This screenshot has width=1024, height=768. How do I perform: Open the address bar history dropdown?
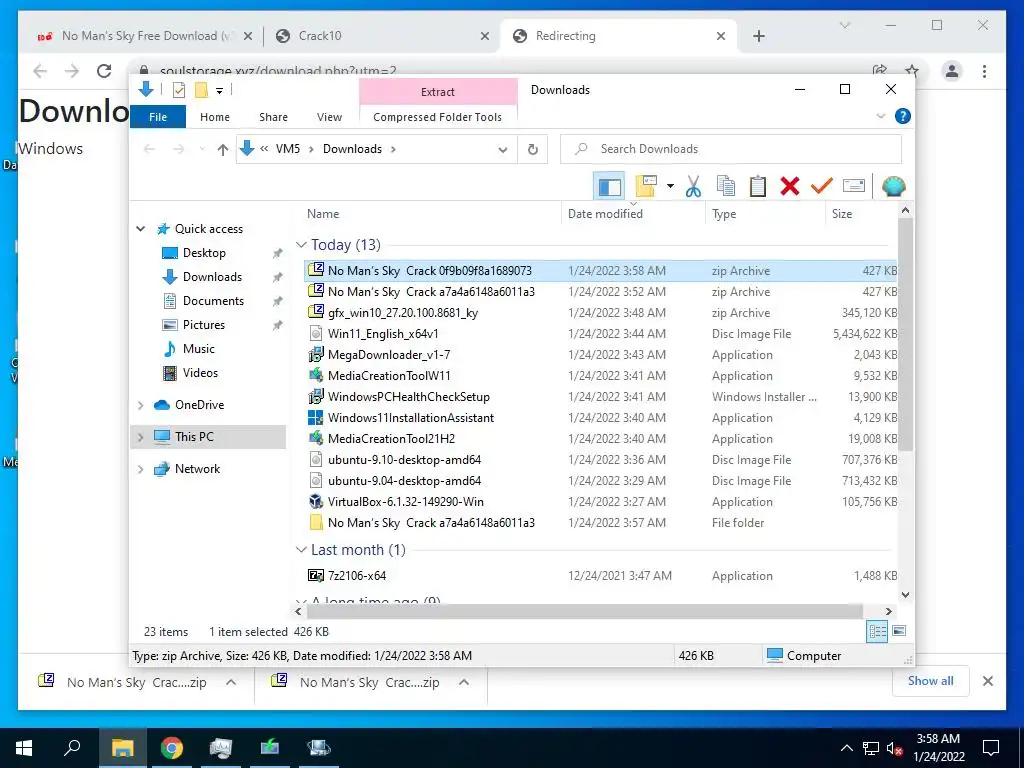tap(502, 150)
